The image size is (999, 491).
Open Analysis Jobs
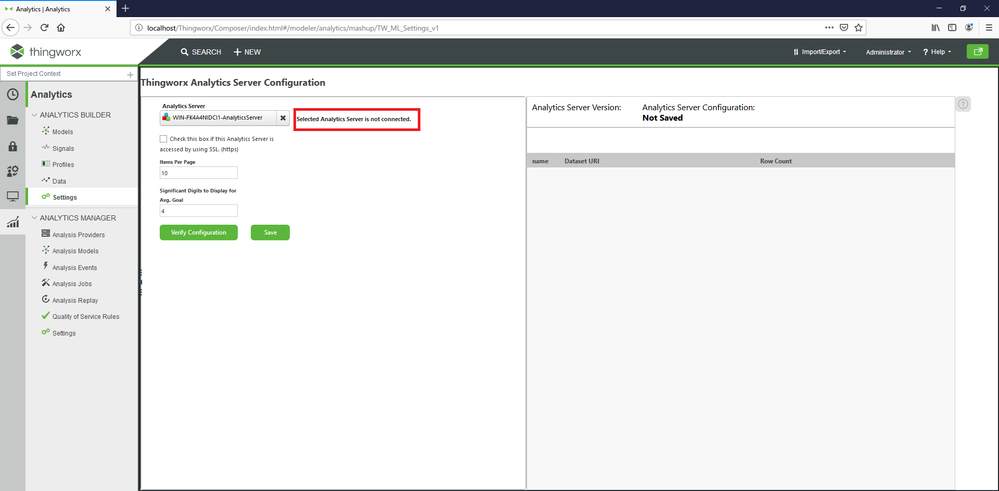click(x=72, y=283)
